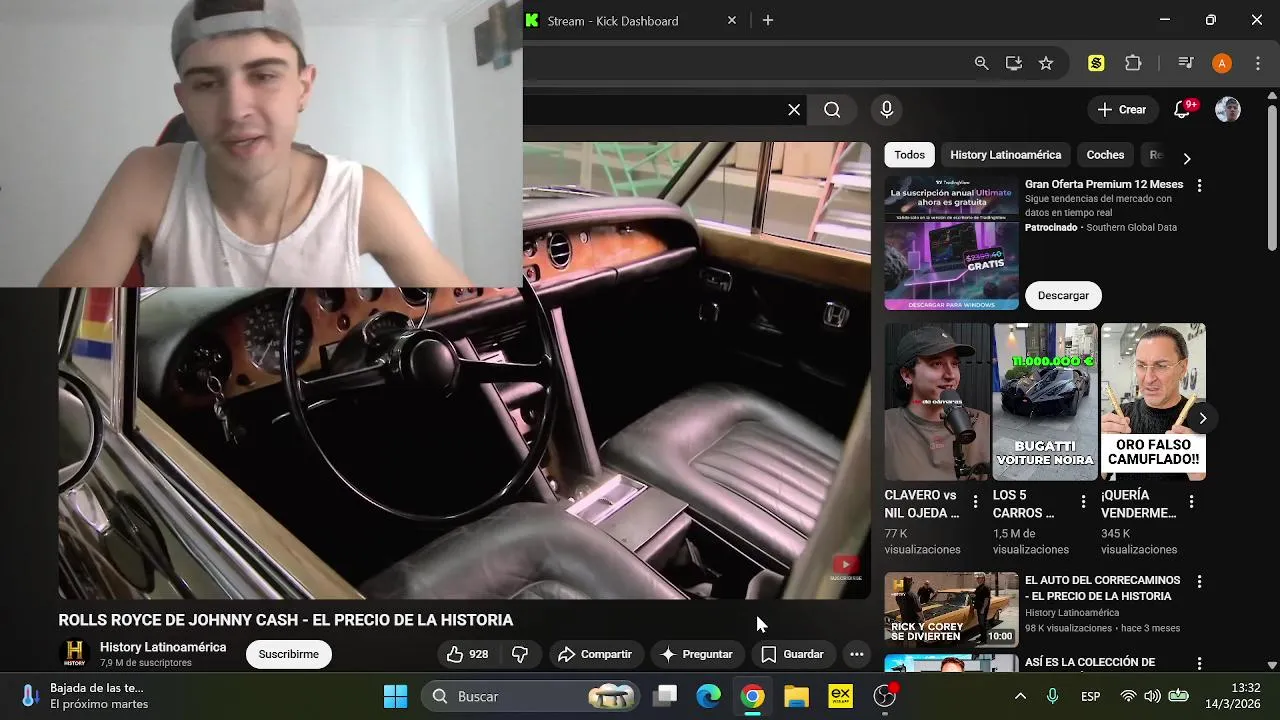Image resolution: width=1280 pixels, height=720 pixels.
Task: Open EL AUTO DEL CORRECAMINOS video thumbnail
Action: (x=951, y=609)
